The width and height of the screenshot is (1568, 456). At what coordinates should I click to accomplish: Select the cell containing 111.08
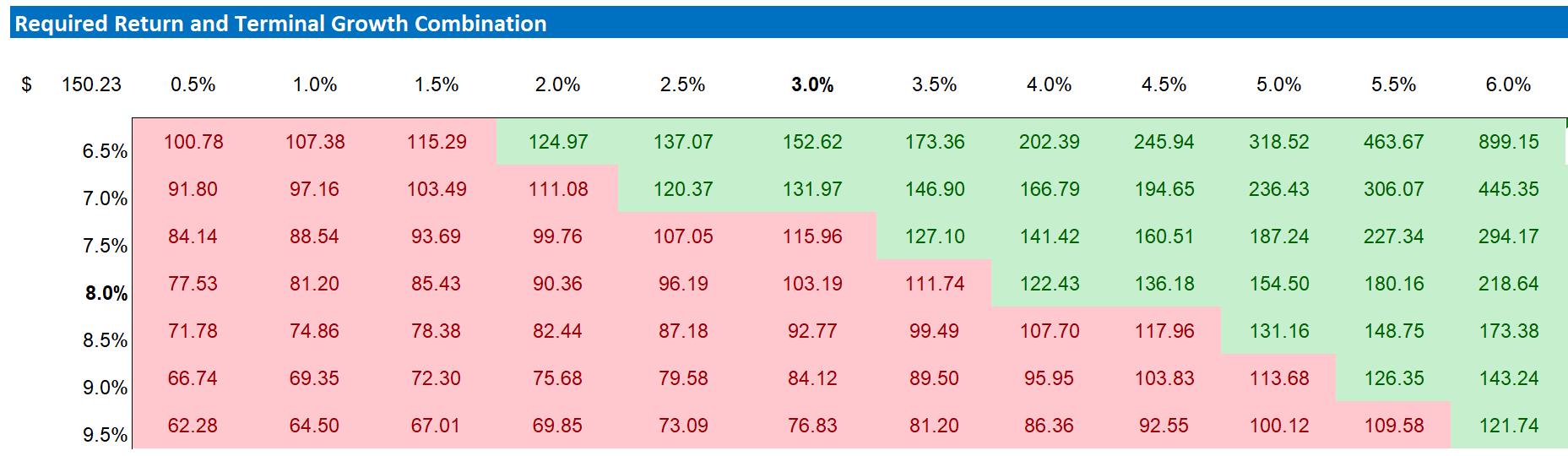(x=558, y=189)
